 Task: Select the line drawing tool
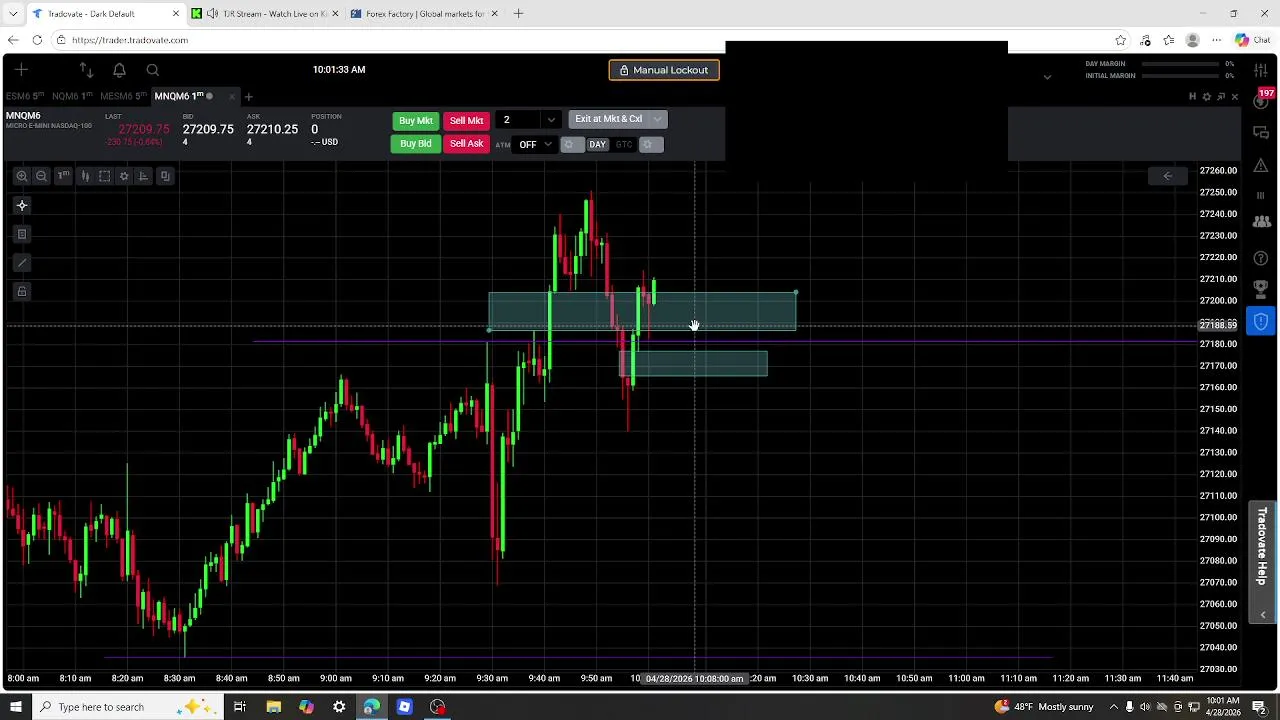(22, 263)
